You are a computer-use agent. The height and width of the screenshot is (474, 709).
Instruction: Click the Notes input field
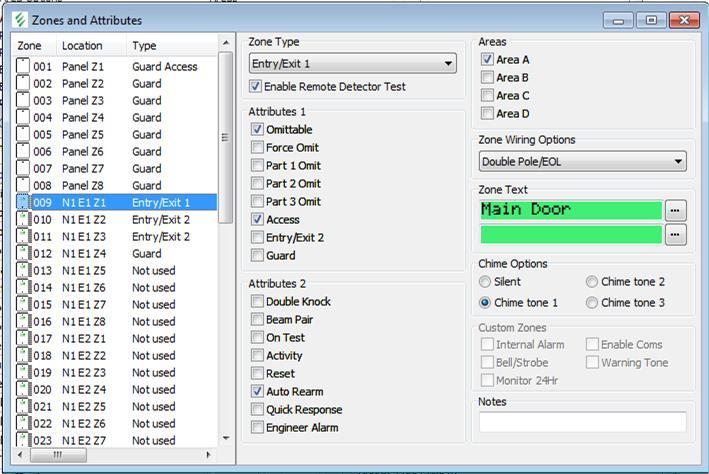[582, 422]
